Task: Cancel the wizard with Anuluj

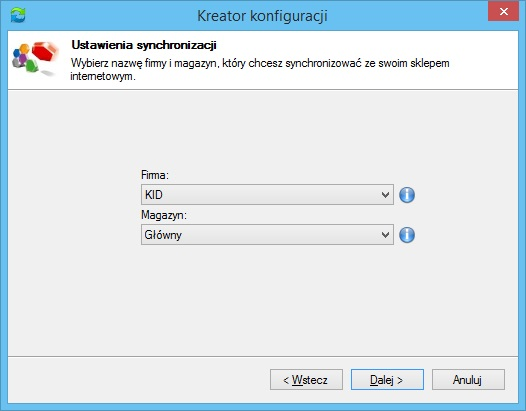Action: coord(468,380)
